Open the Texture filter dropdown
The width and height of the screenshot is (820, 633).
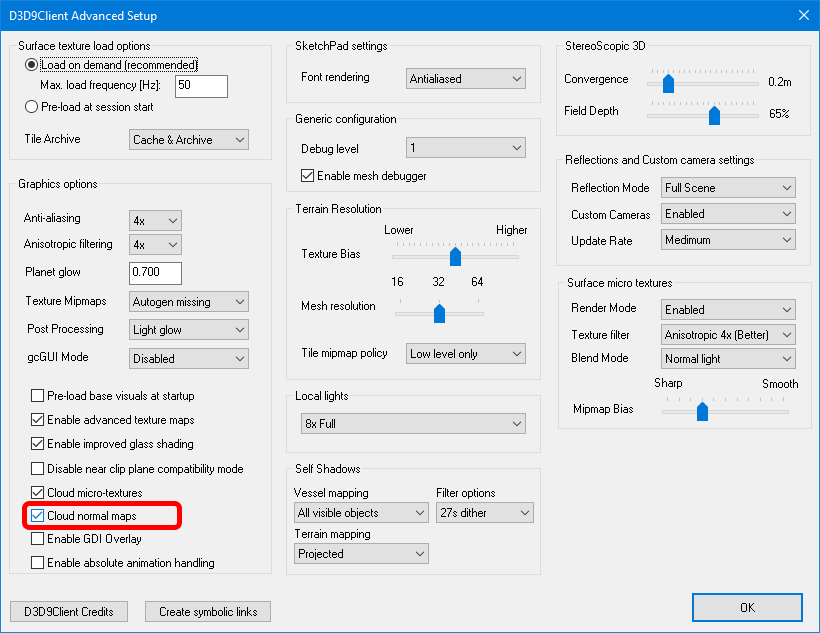click(x=728, y=335)
